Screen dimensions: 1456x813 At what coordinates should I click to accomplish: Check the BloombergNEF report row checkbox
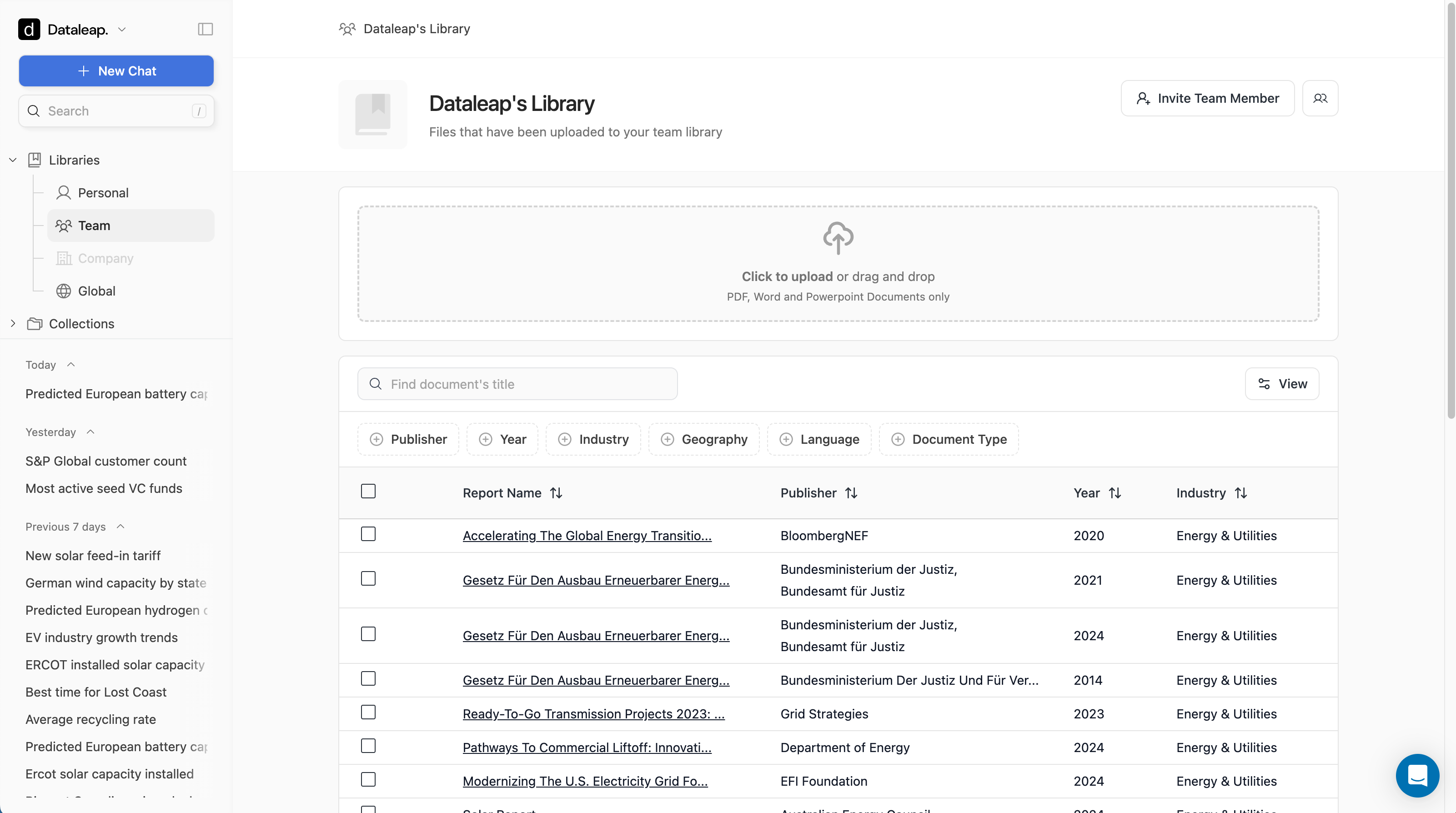[368, 534]
